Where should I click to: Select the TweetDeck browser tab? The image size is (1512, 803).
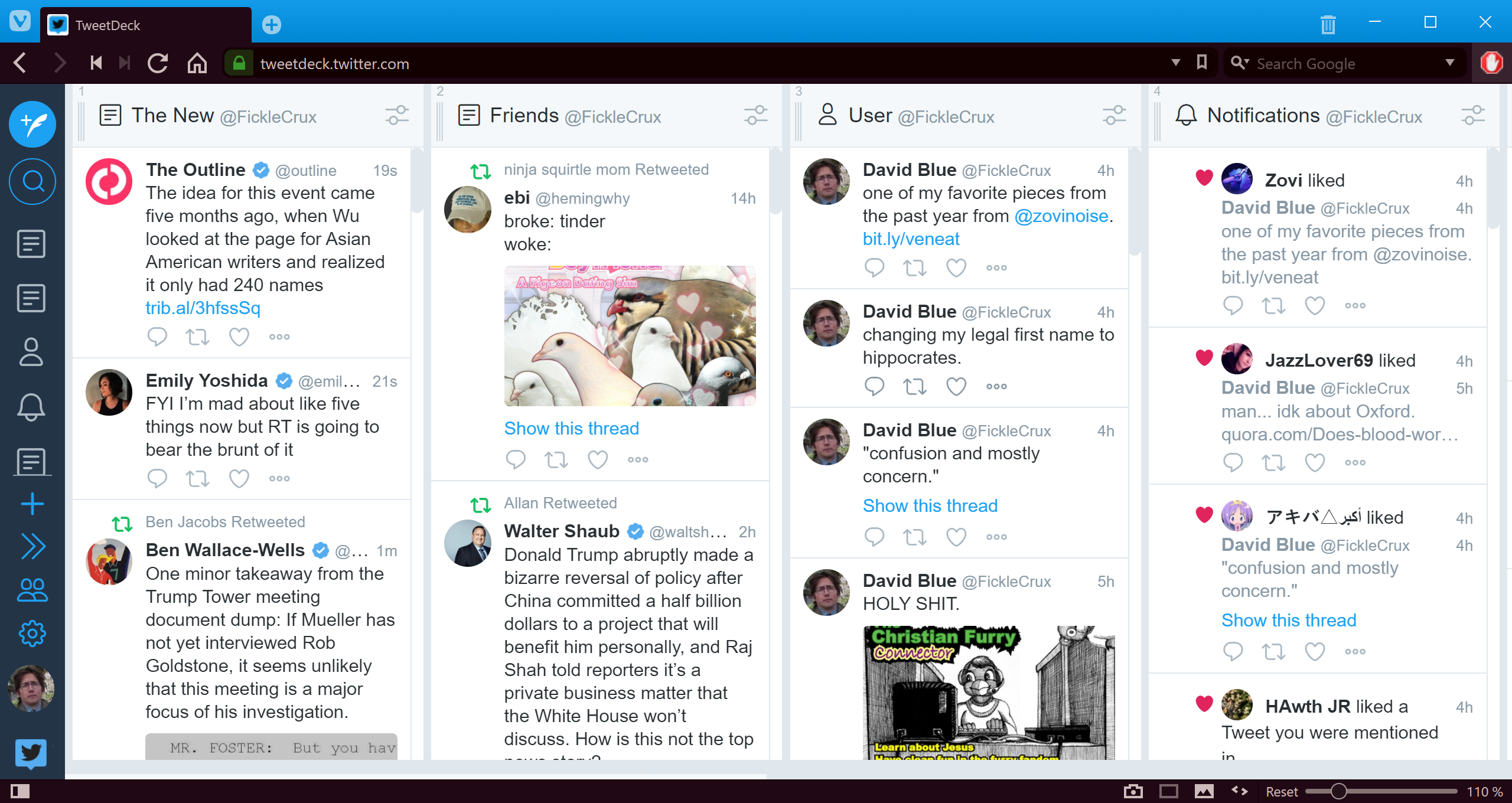pyautogui.click(x=146, y=25)
